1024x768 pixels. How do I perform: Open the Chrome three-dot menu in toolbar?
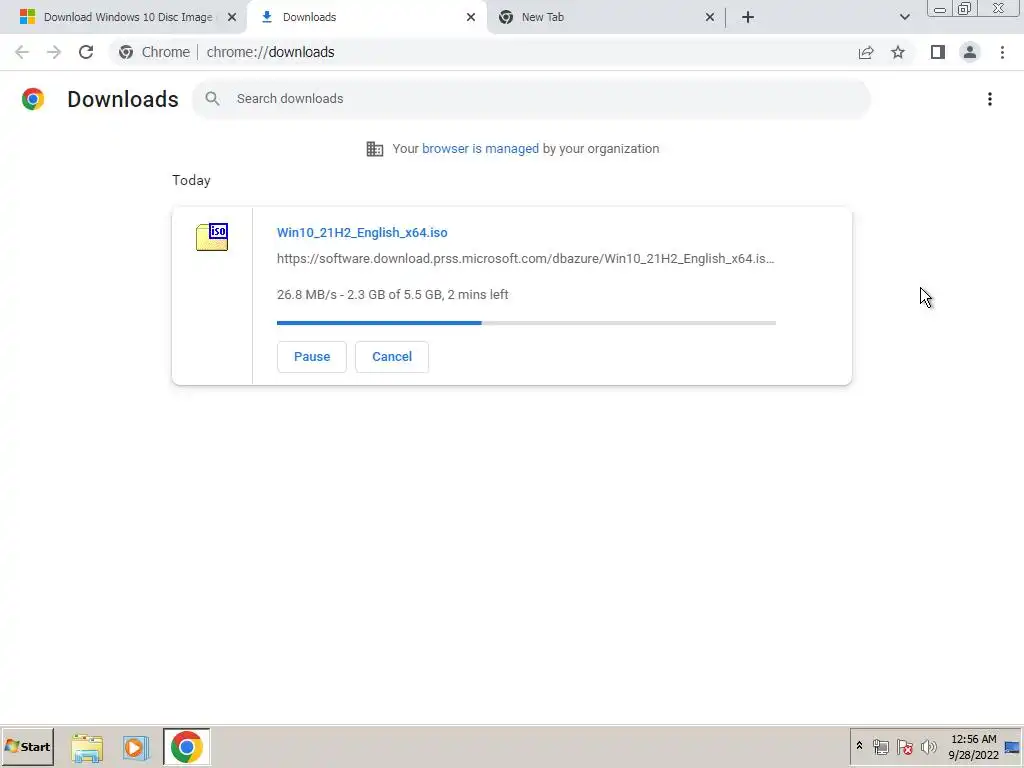[1002, 52]
